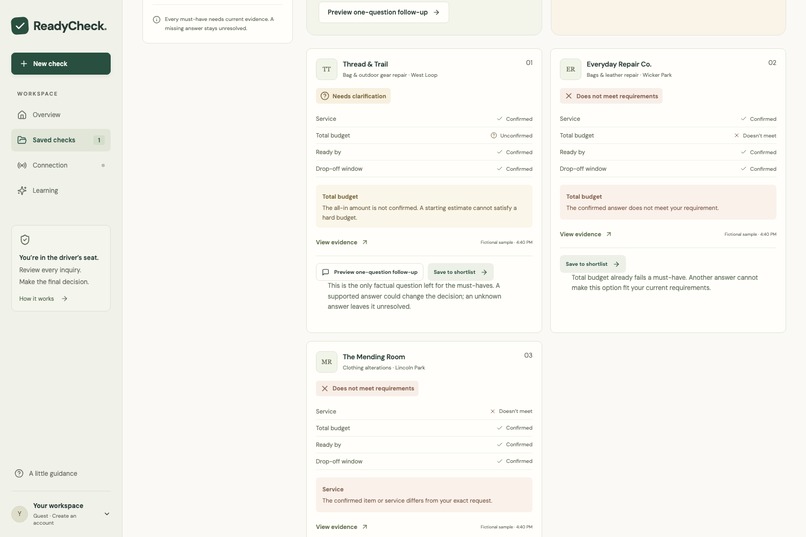Click The Mending Room Service Doesn't meet status
Screen dimensions: 806x537
(x=511, y=411)
